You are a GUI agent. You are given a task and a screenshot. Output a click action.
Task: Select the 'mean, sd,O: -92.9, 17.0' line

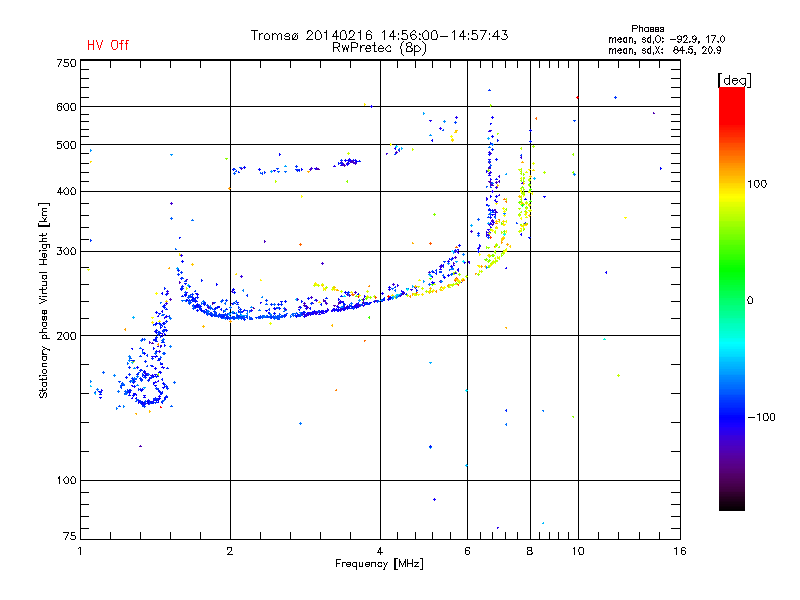[666, 39]
